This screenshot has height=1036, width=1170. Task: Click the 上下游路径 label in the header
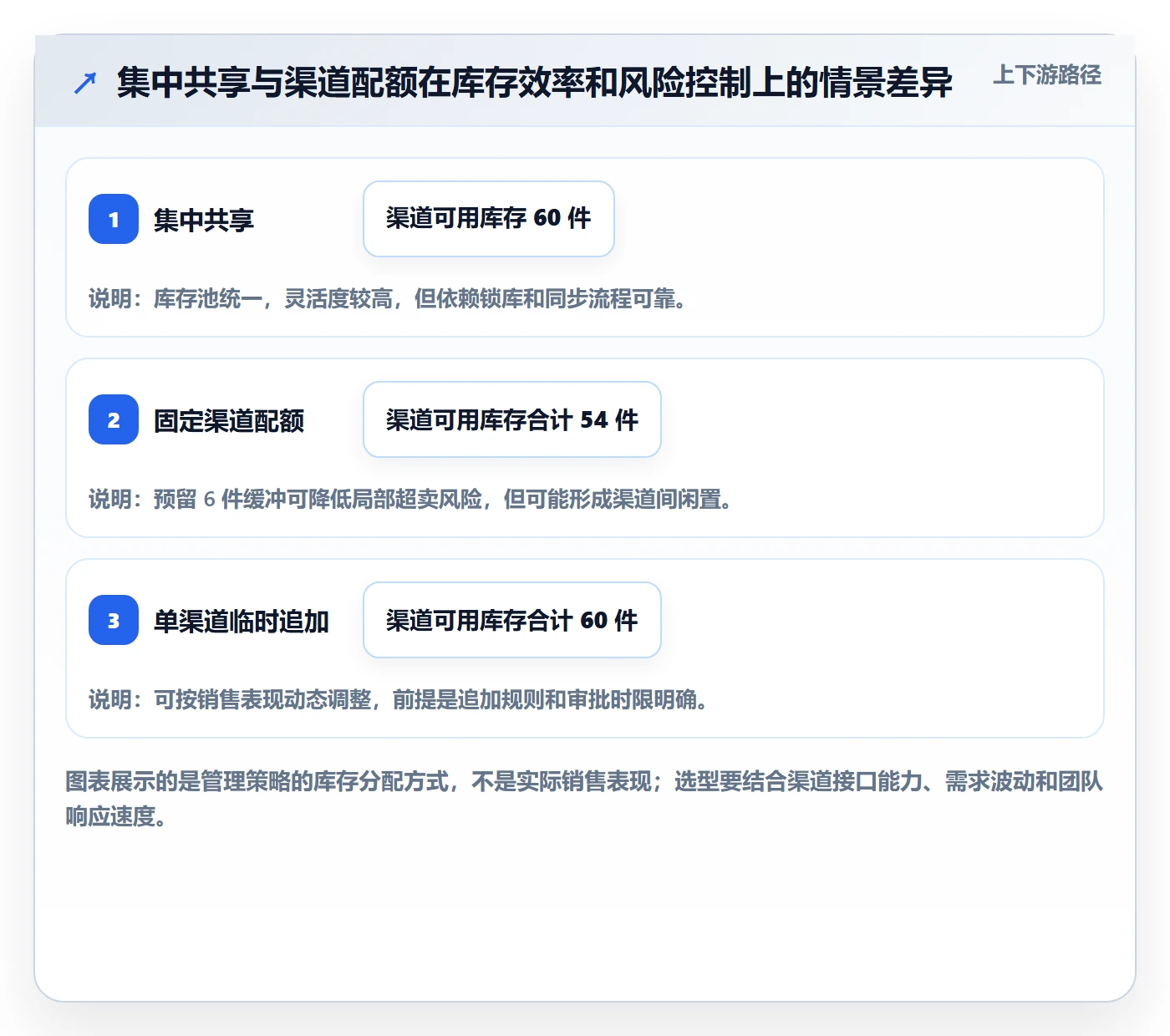(1047, 75)
